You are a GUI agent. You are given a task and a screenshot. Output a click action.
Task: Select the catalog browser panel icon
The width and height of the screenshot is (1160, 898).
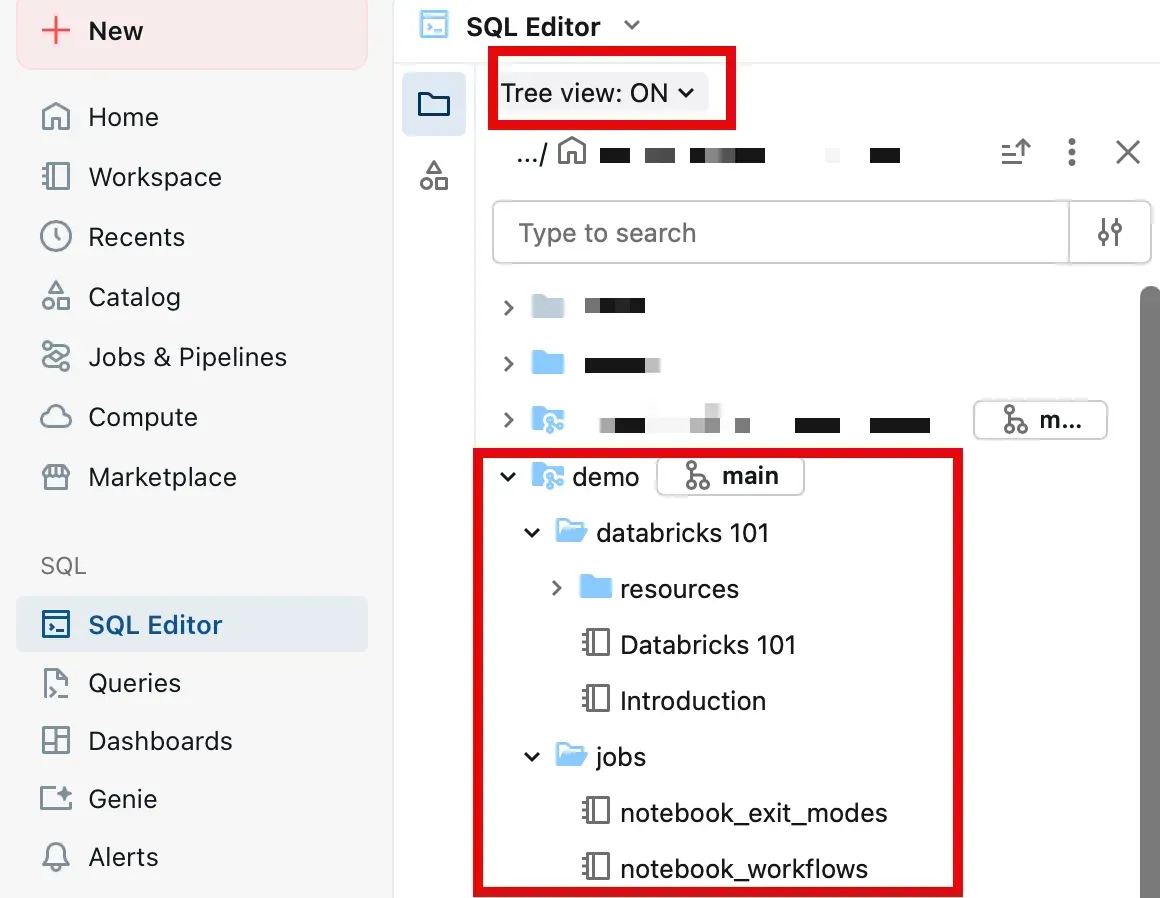(x=434, y=175)
